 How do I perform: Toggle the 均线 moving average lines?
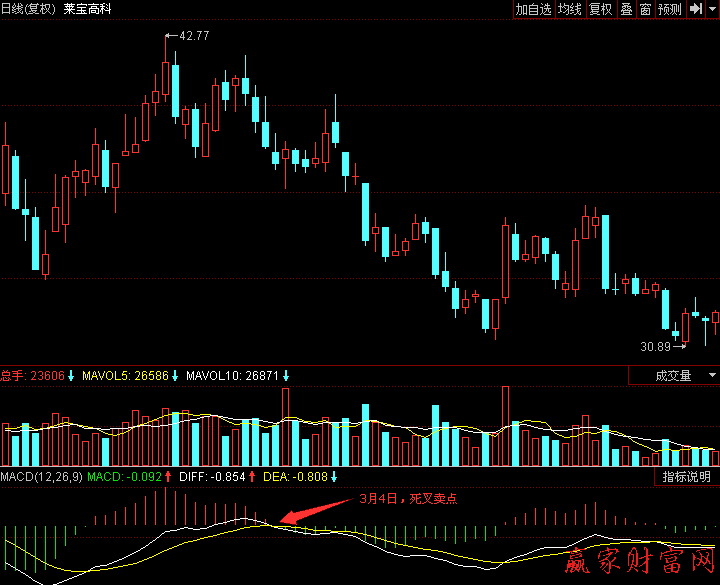(570, 9)
